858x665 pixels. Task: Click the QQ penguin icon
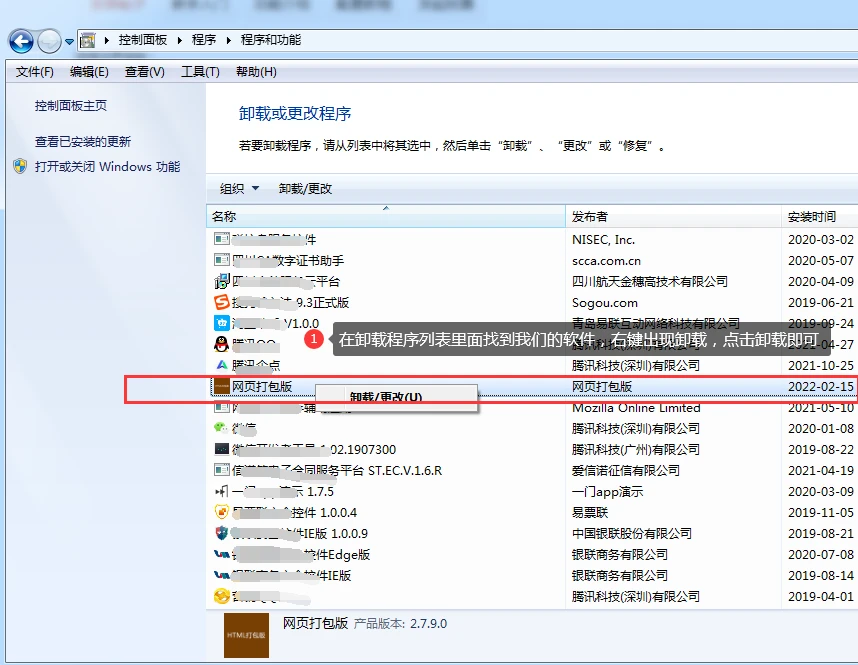pos(222,344)
